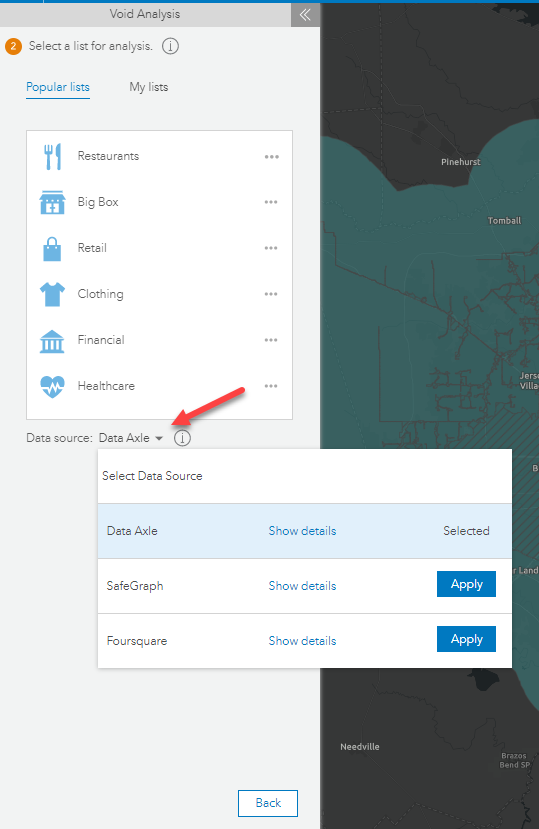Screen dimensions: 539x829
Task: Open more options for Clothing
Action: [x=271, y=294]
